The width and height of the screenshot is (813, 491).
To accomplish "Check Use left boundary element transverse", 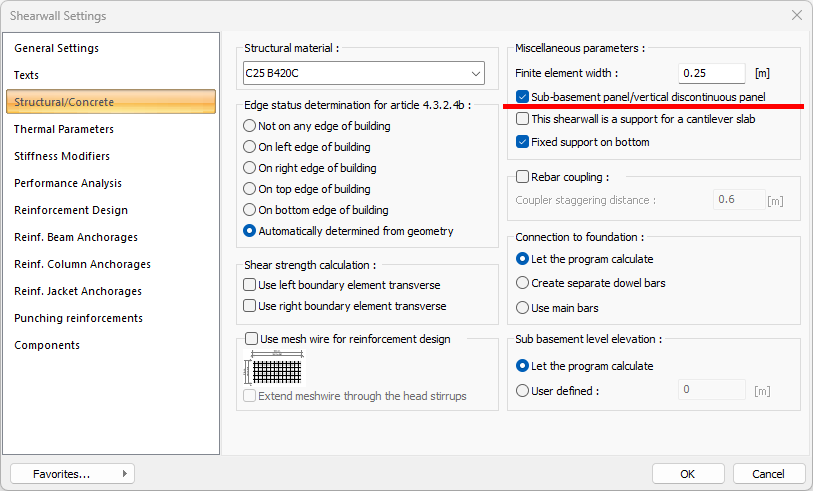I will 250,285.
